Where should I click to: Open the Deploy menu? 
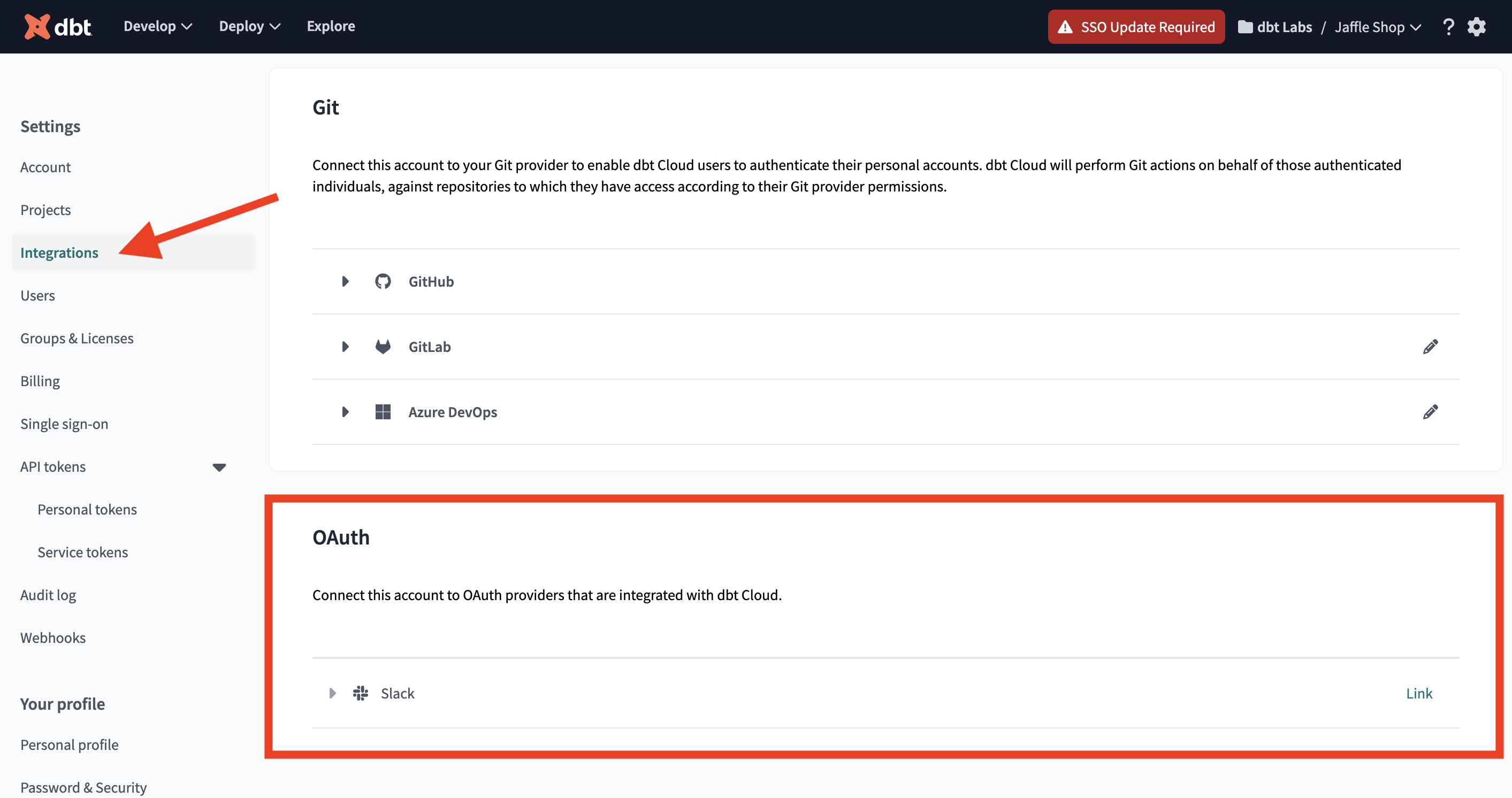coord(249,26)
